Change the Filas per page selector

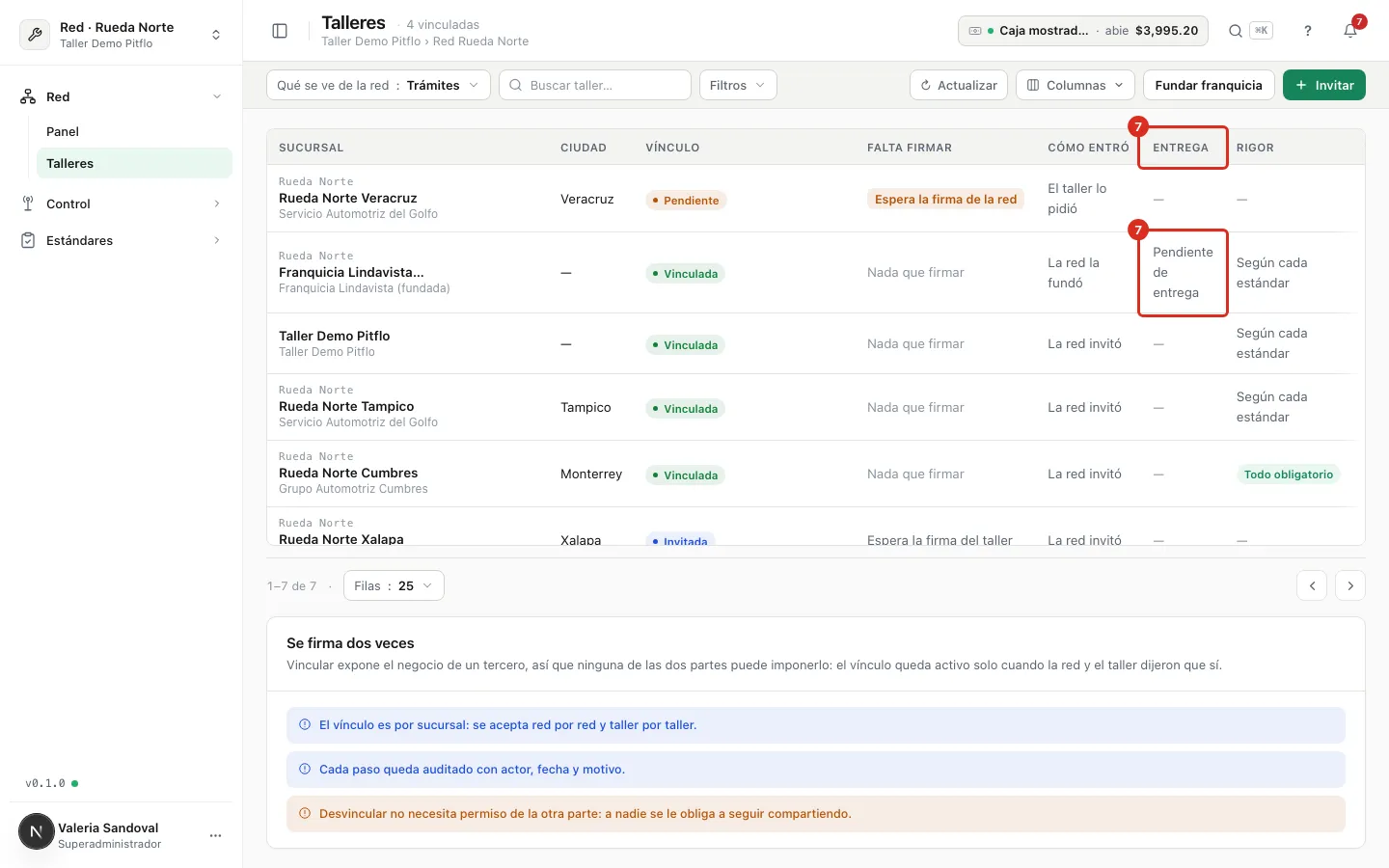point(394,585)
